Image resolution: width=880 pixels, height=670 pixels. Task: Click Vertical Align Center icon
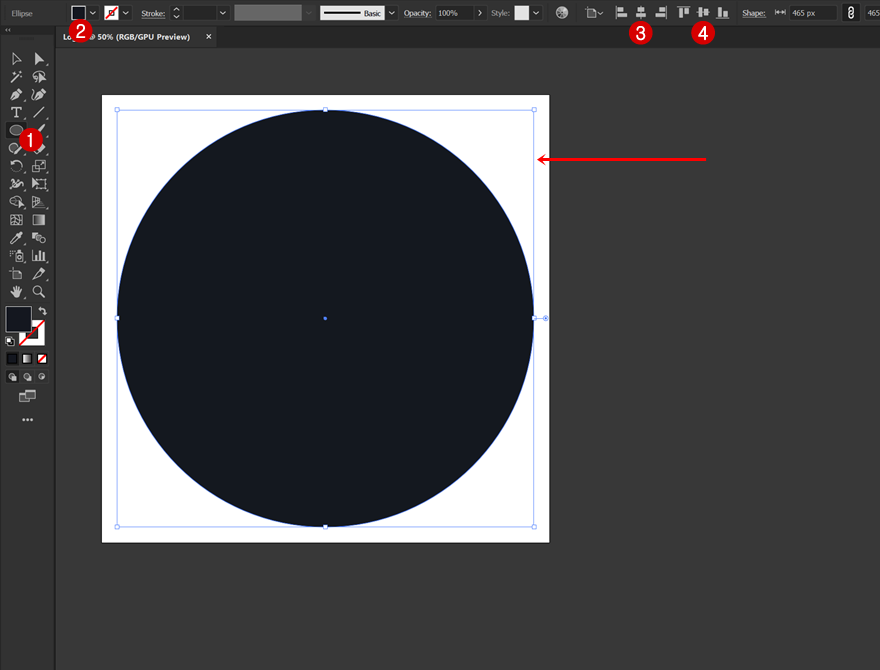[x=703, y=13]
